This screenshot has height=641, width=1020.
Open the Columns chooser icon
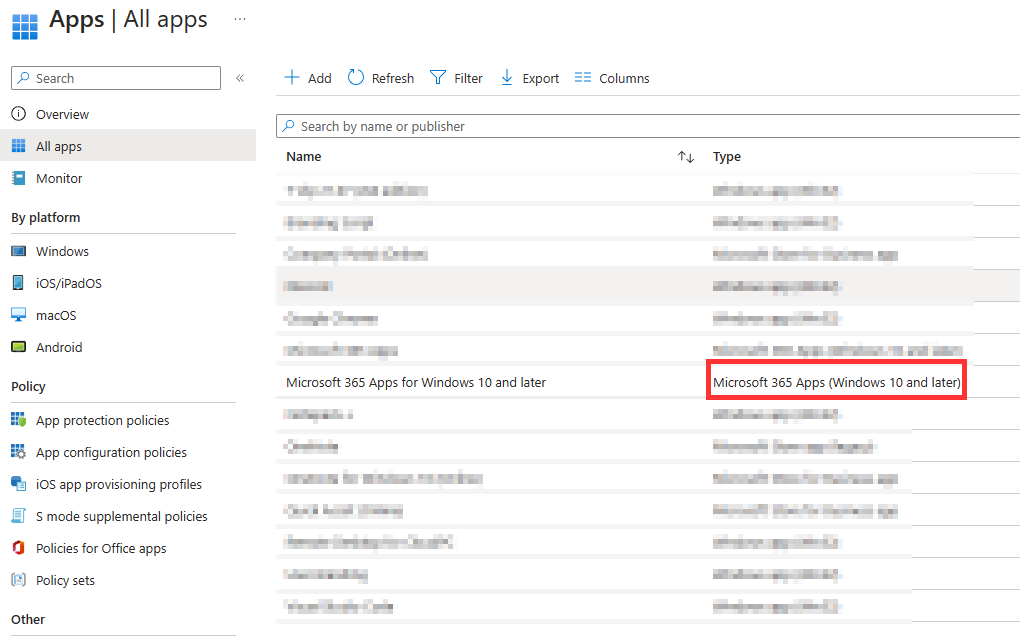583,78
